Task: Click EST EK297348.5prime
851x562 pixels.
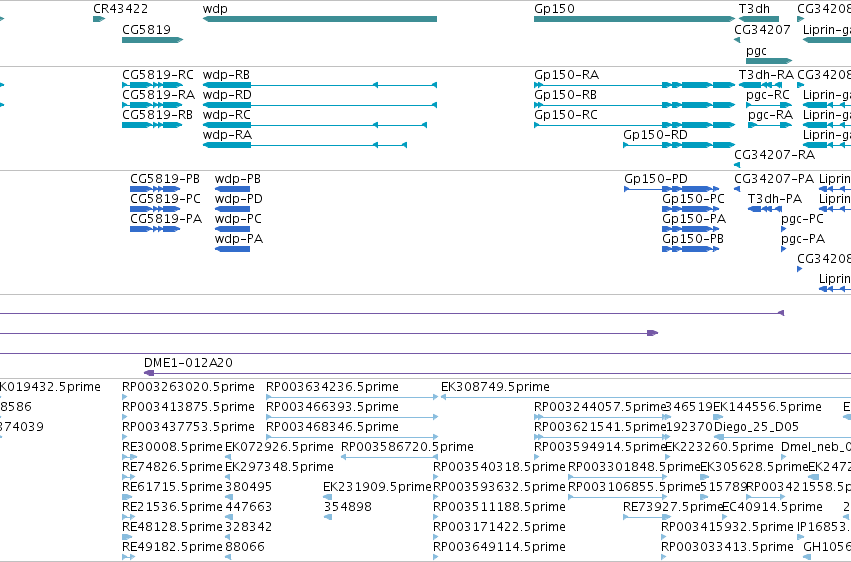Action: 279,467
